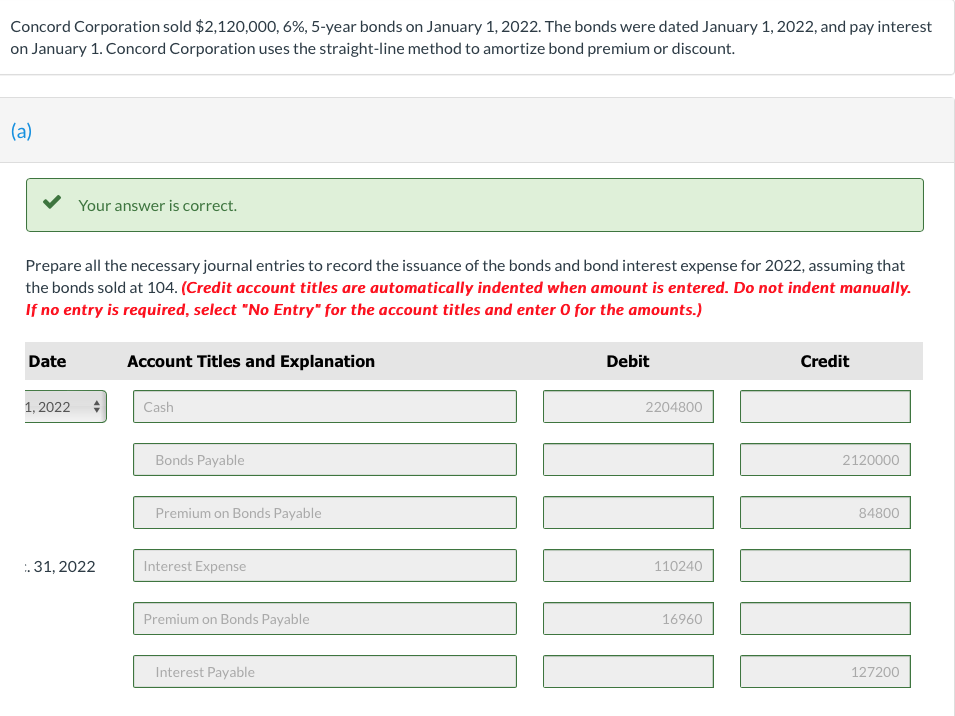This screenshot has height=716, width=955.
Task: Click the empty debit field in Interest Payable row
Action: pos(628,672)
